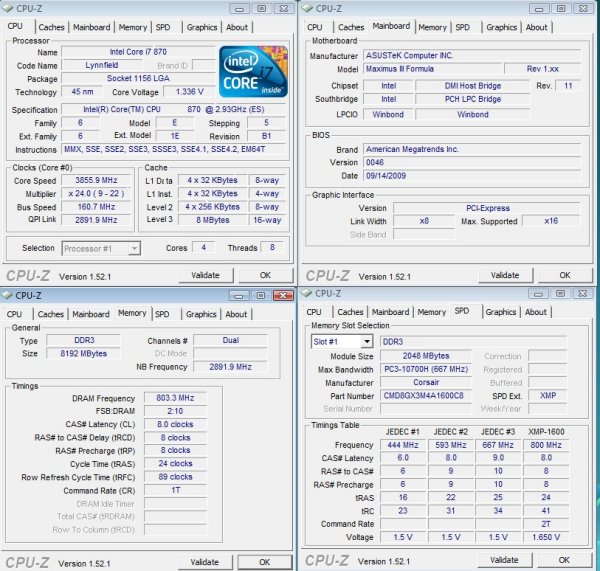Click the Code Name field Lynnfield
This screenshot has height=571, width=600.
(x=101, y=65)
